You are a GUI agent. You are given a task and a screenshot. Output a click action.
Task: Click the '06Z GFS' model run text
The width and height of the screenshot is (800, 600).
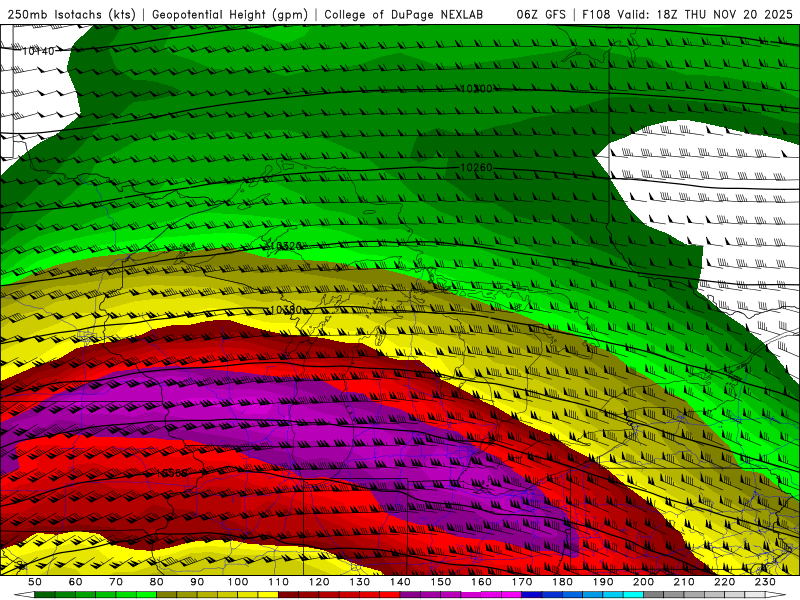(x=541, y=15)
